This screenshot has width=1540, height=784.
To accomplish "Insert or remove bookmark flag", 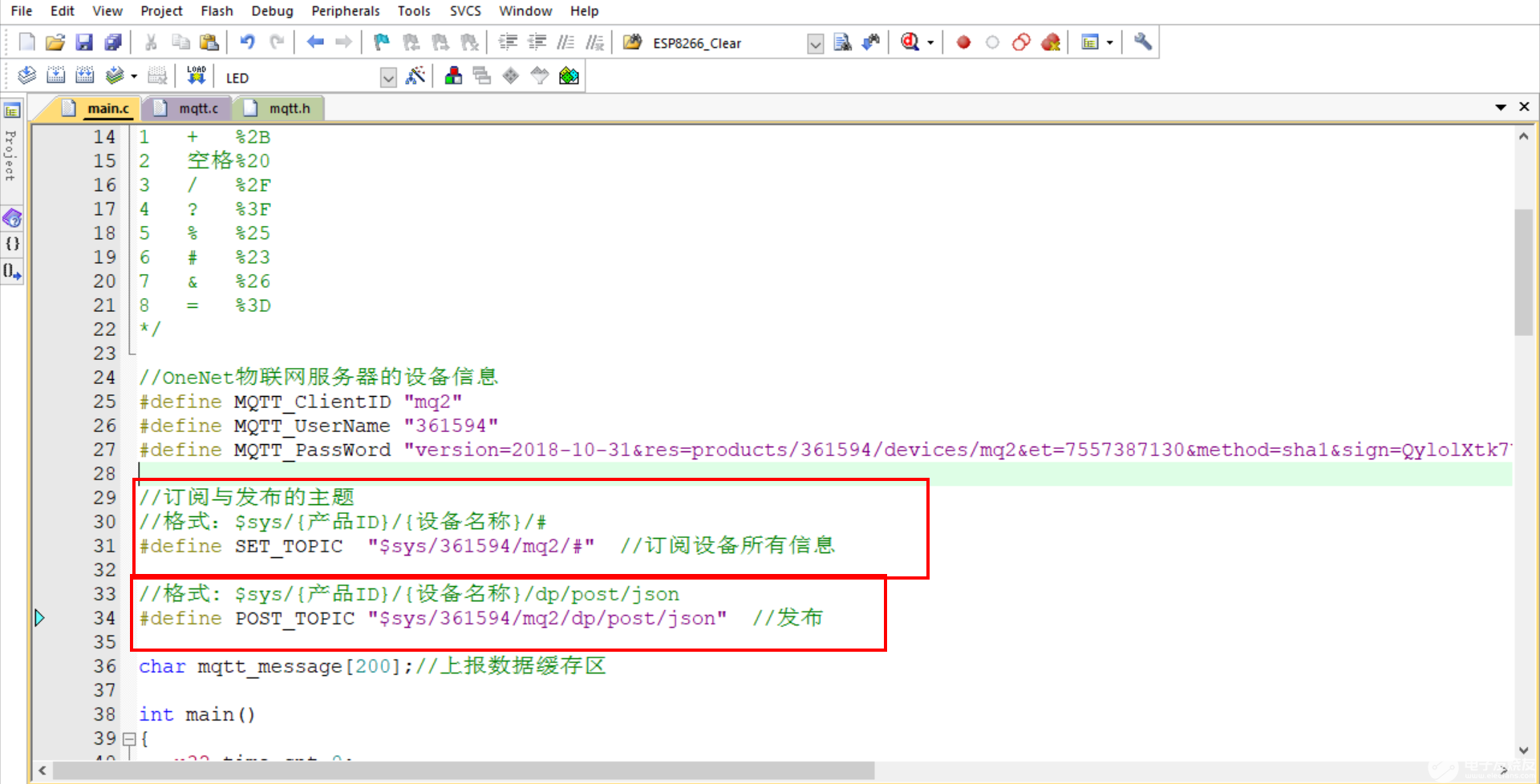I will tap(383, 42).
